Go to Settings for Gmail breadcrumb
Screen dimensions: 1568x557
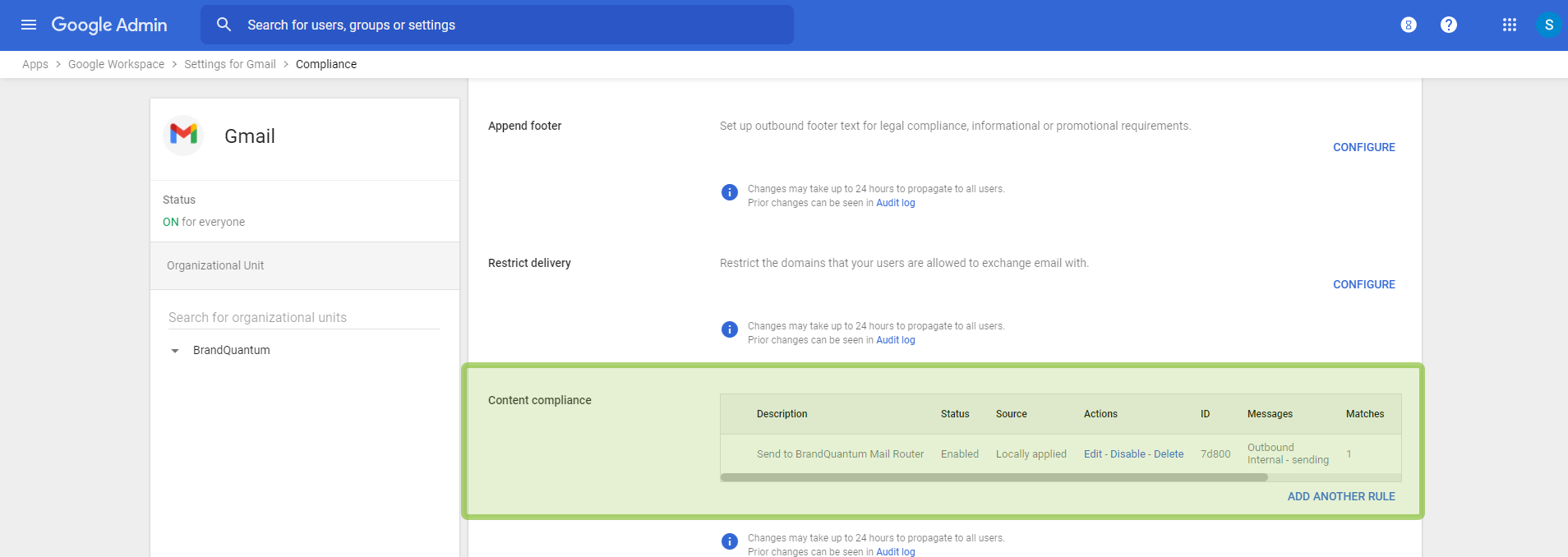click(230, 64)
